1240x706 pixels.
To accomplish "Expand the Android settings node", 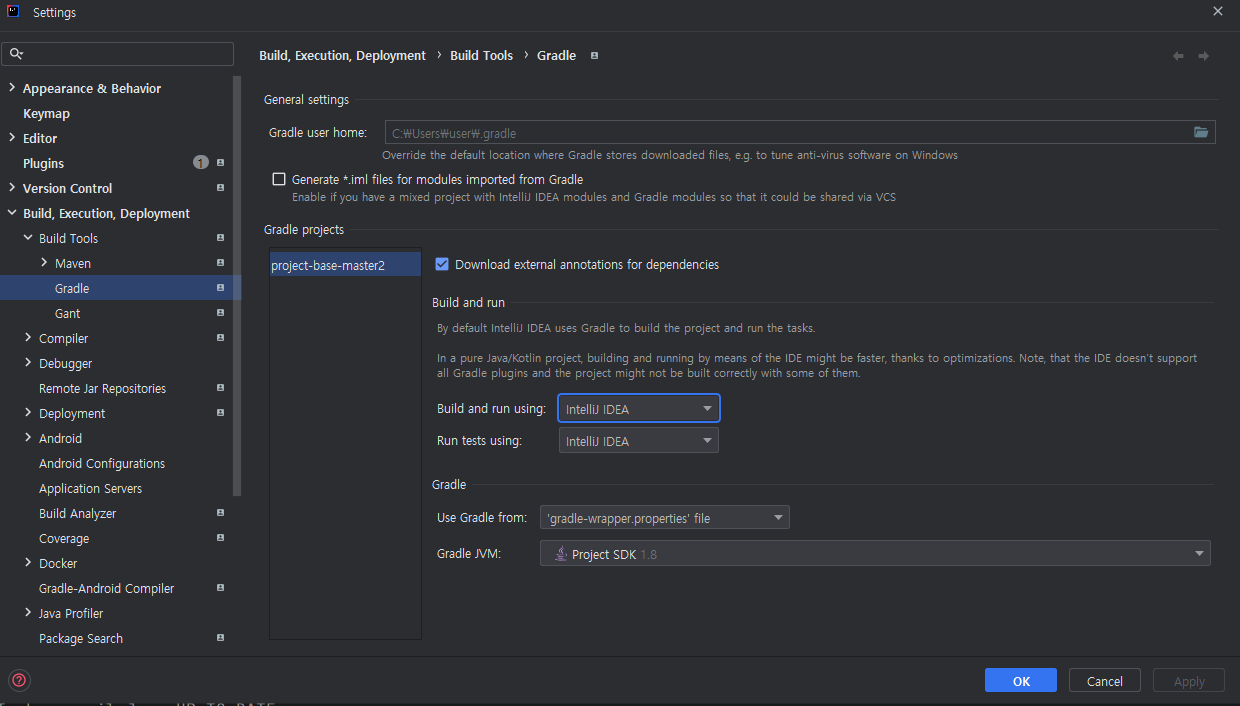I will coord(28,438).
